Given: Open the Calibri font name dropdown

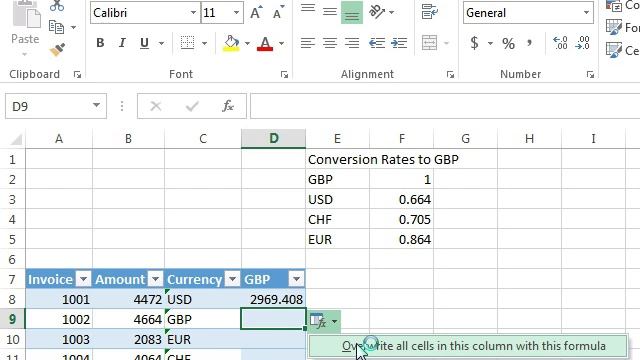Looking at the screenshot, I should pyautogui.click(x=193, y=13).
